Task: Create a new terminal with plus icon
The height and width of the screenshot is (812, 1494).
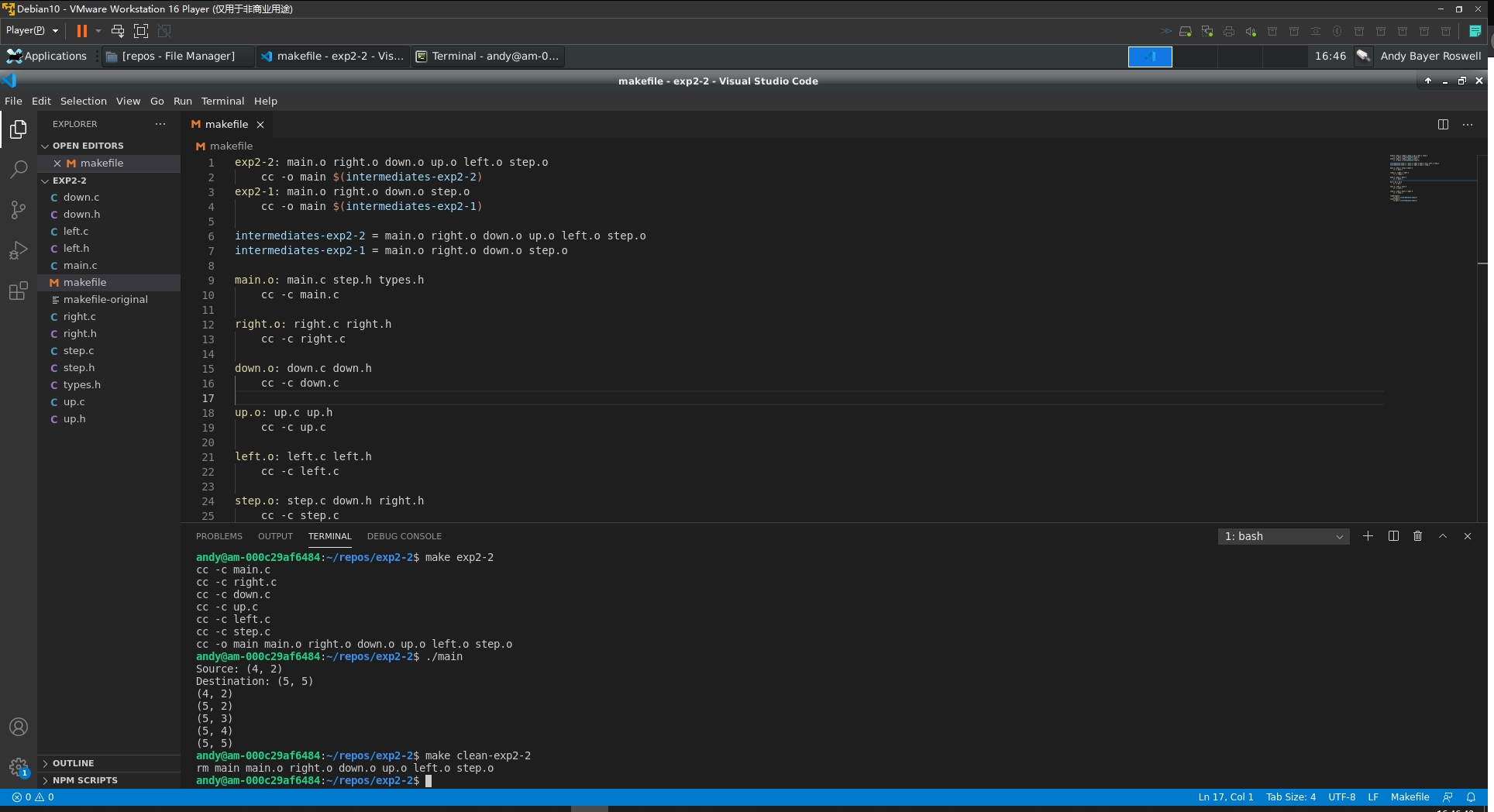Action: click(x=1368, y=536)
